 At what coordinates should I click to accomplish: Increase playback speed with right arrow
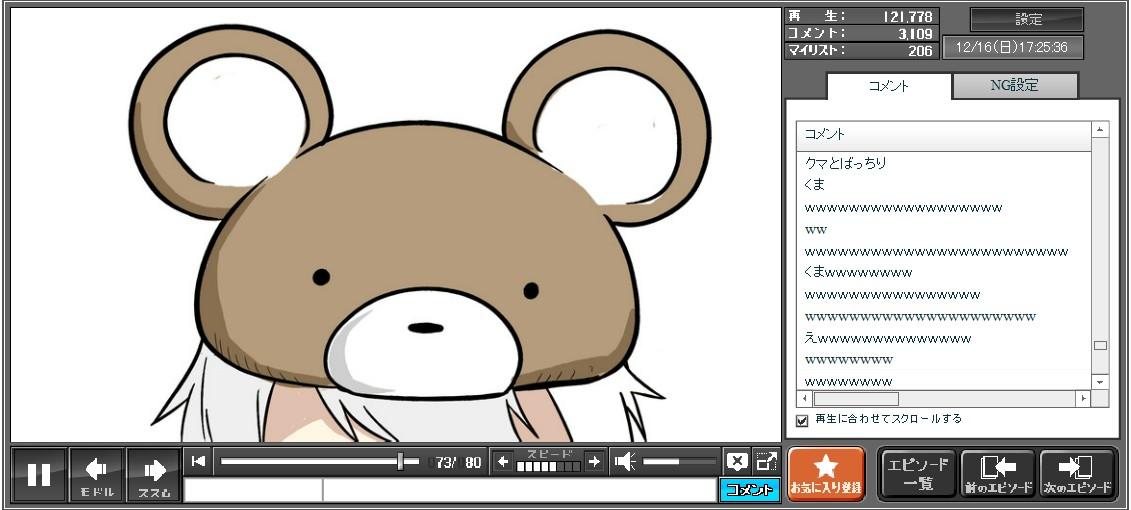point(594,461)
